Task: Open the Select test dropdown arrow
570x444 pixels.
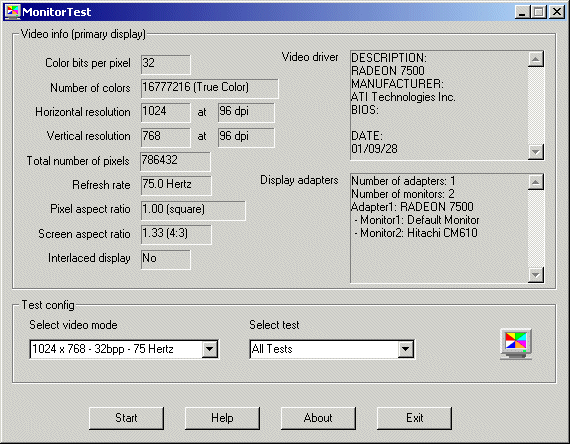Action: point(405,349)
